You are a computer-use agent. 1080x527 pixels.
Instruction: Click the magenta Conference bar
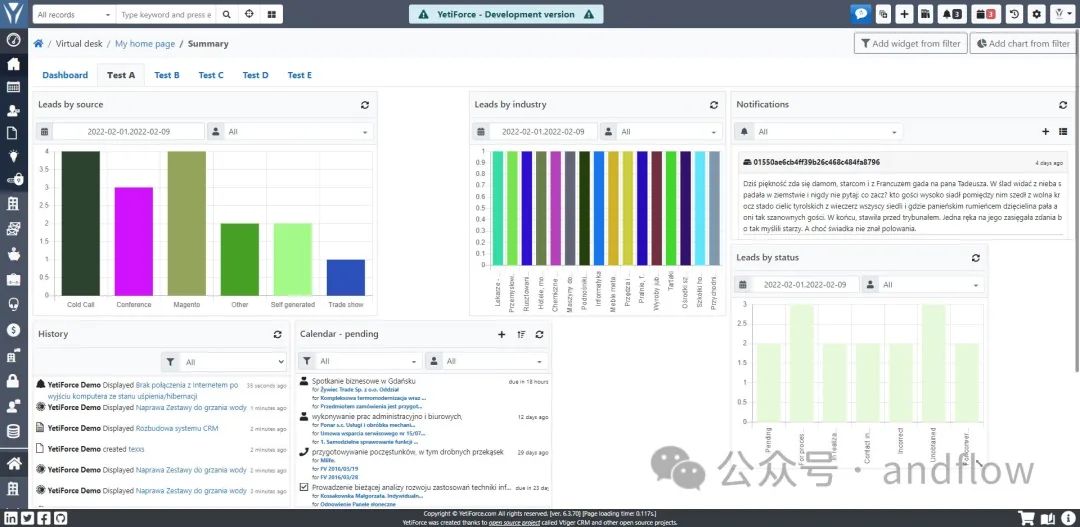click(x=134, y=241)
